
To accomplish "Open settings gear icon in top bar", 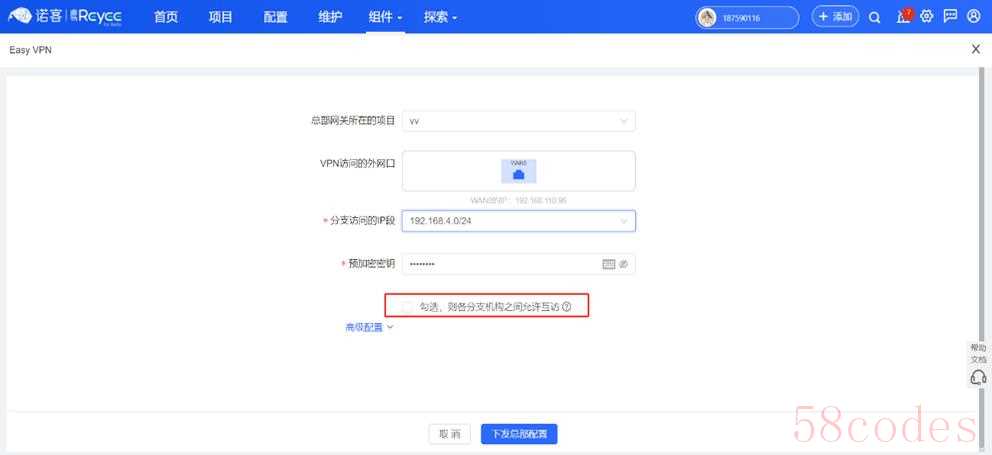I will pyautogui.click(x=927, y=17).
